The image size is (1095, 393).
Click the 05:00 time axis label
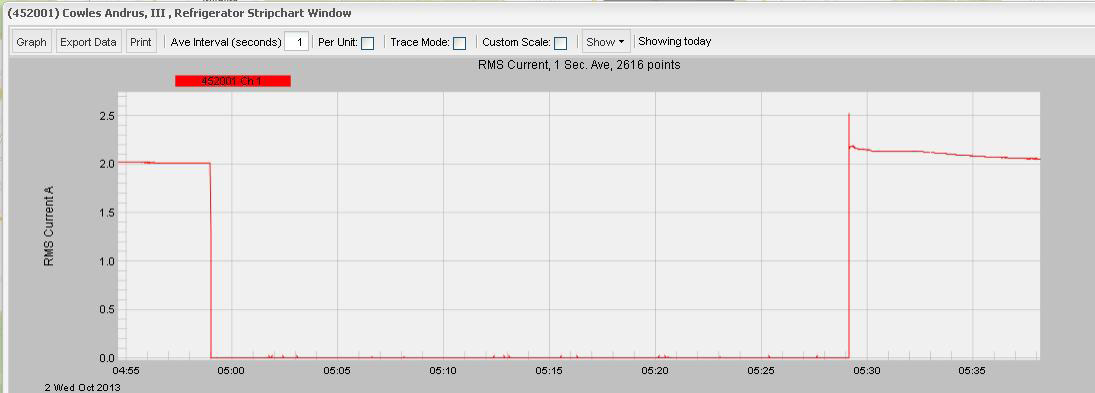(x=231, y=371)
